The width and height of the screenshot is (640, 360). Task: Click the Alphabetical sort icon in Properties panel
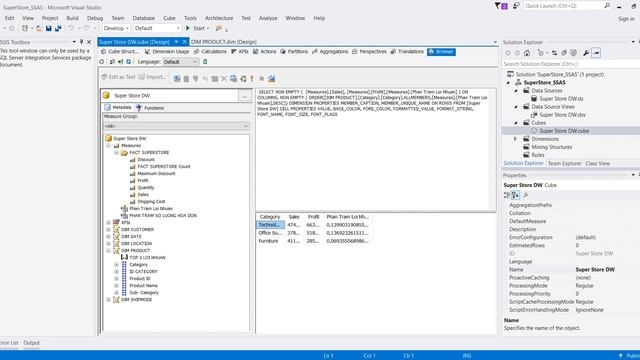[516, 195]
